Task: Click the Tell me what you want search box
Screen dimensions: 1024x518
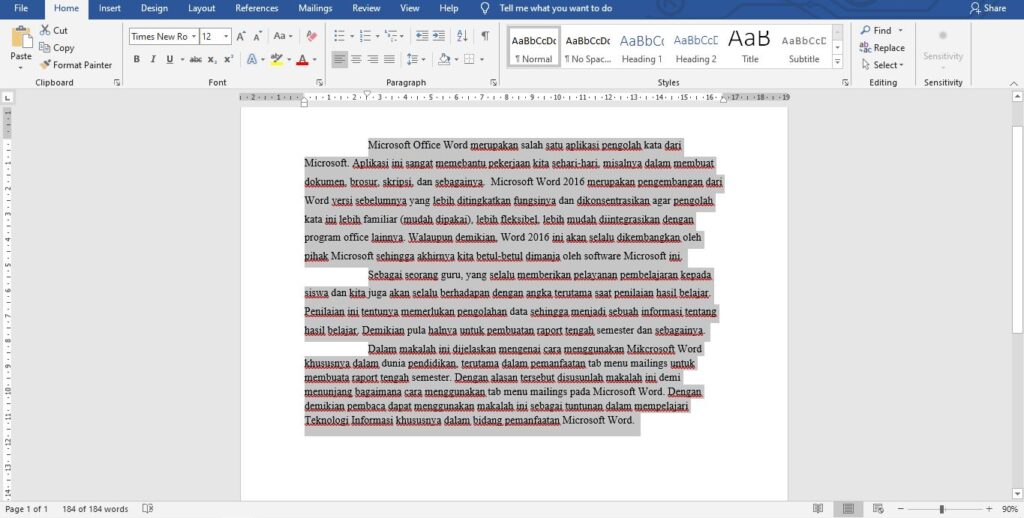Action: coord(555,8)
